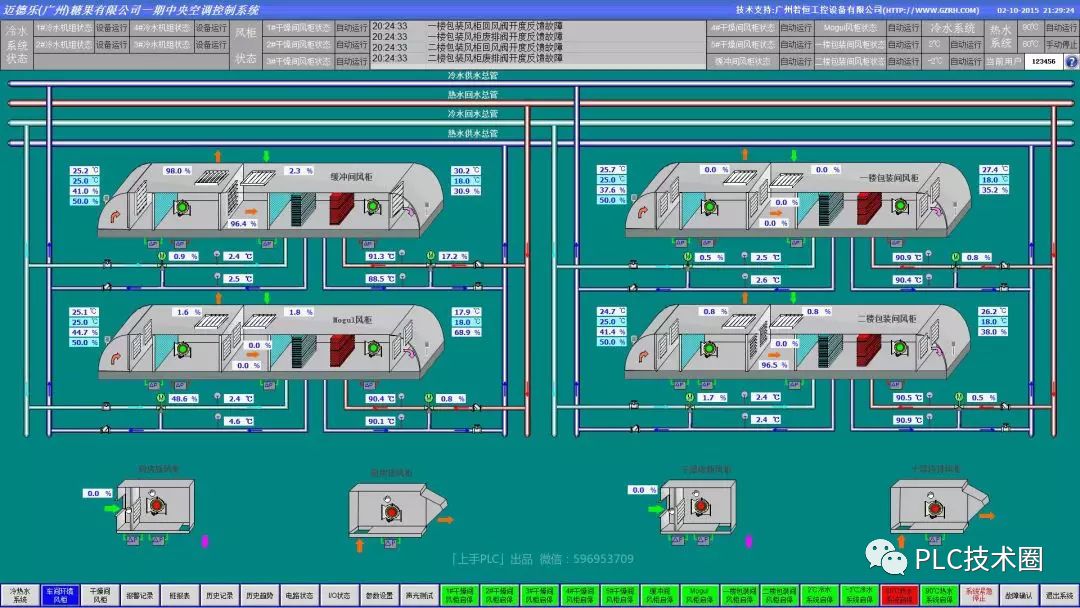Click the help question mark icon
This screenshot has height=608, width=1080.
point(1070,61)
